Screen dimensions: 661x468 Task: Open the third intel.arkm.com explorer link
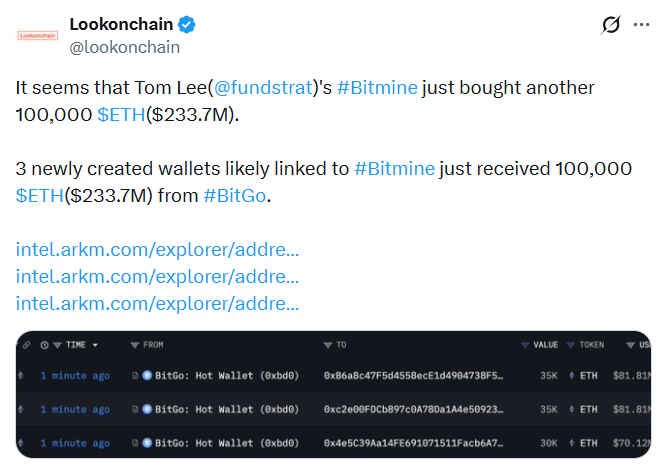coord(157,302)
